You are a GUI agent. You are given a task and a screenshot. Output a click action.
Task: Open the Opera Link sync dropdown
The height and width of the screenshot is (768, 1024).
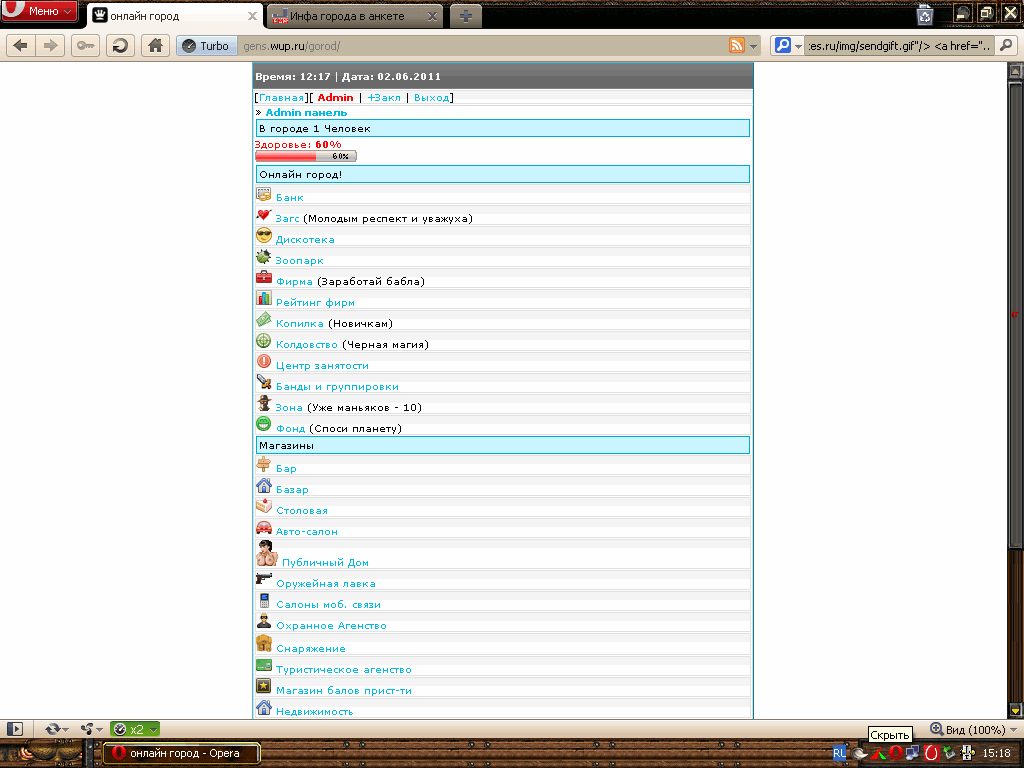[57, 729]
